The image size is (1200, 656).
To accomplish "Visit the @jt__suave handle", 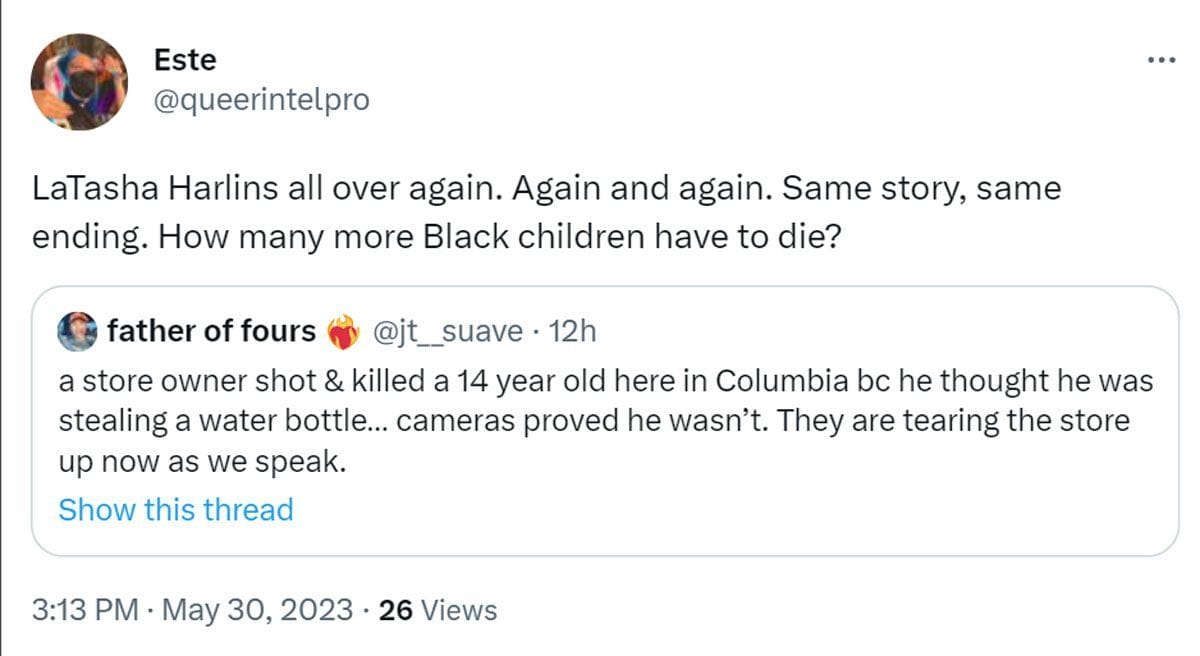I will [x=447, y=331].
